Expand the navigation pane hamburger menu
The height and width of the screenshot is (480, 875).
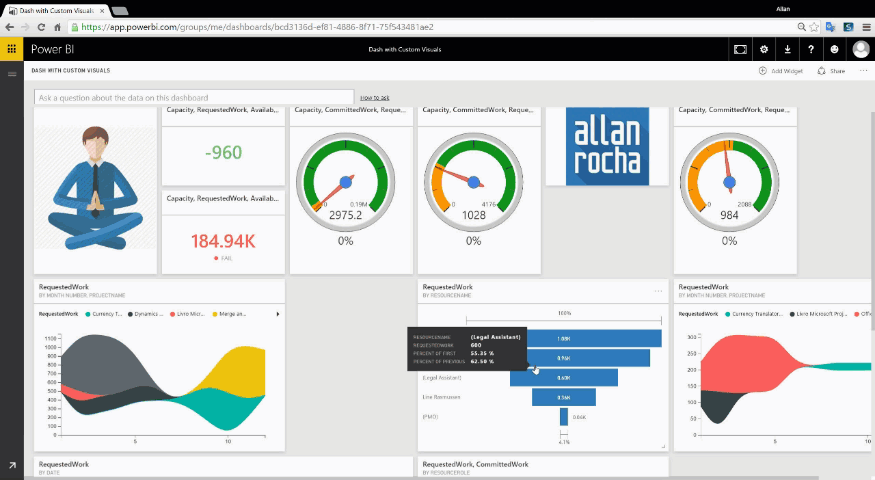click(12, 74)
